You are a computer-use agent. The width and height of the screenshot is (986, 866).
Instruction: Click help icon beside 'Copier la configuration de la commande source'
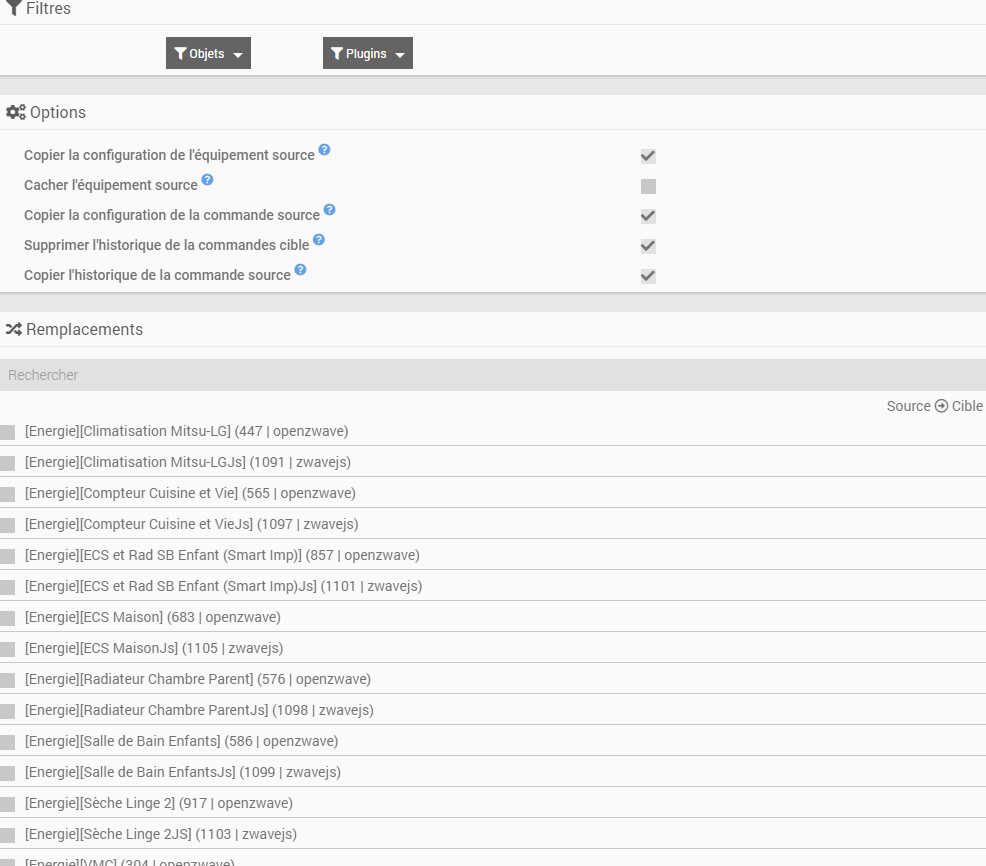point(329,210)
